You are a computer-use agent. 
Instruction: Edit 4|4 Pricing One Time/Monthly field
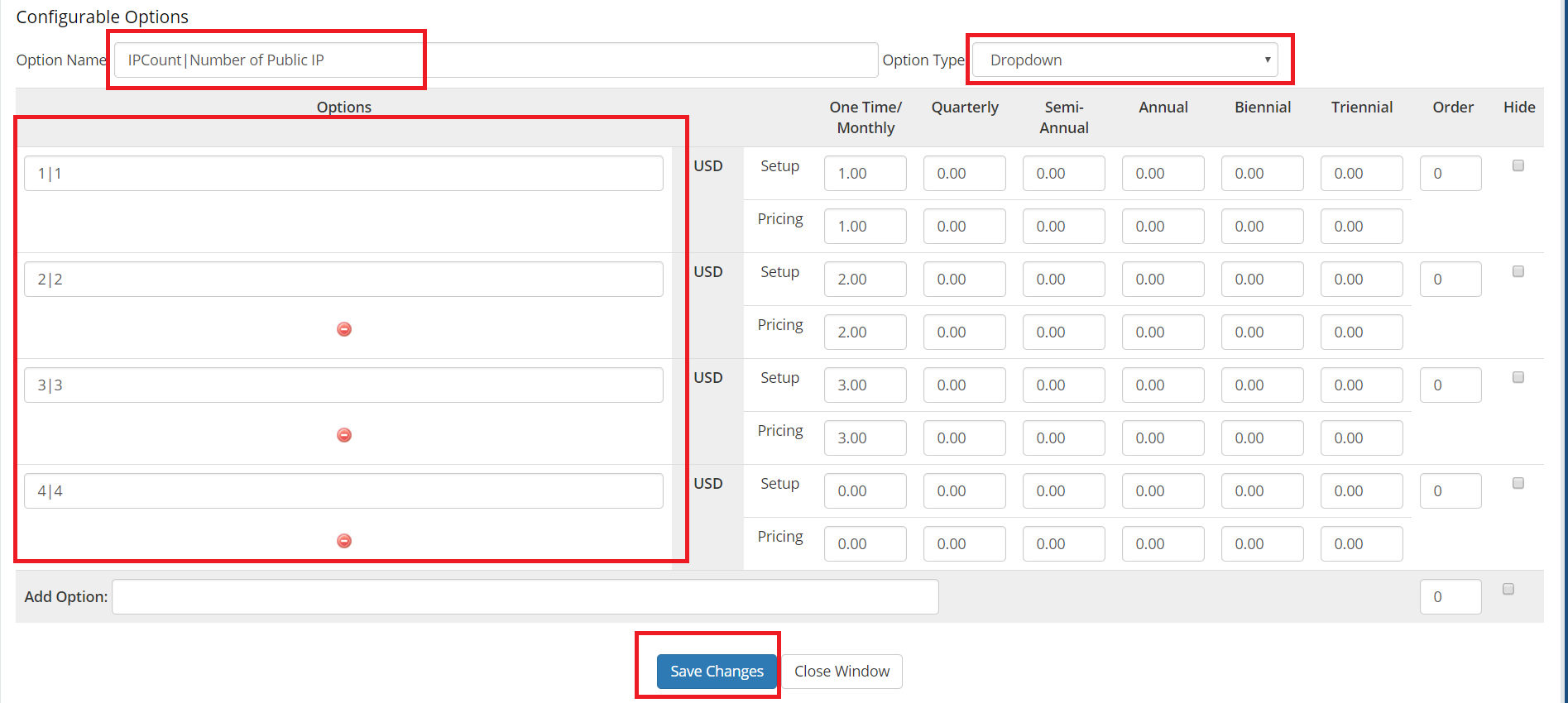[866, 544]
